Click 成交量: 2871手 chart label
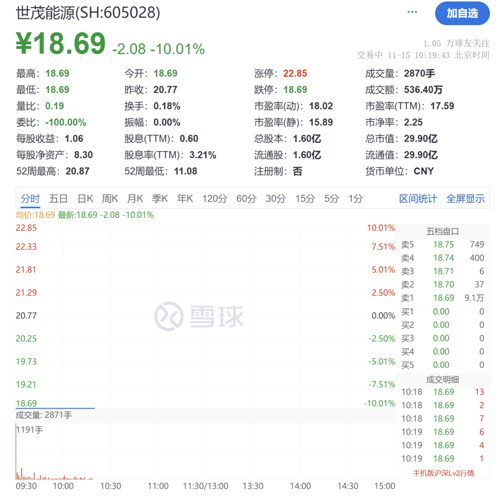The image size is (500, 496). coord(44,415)
